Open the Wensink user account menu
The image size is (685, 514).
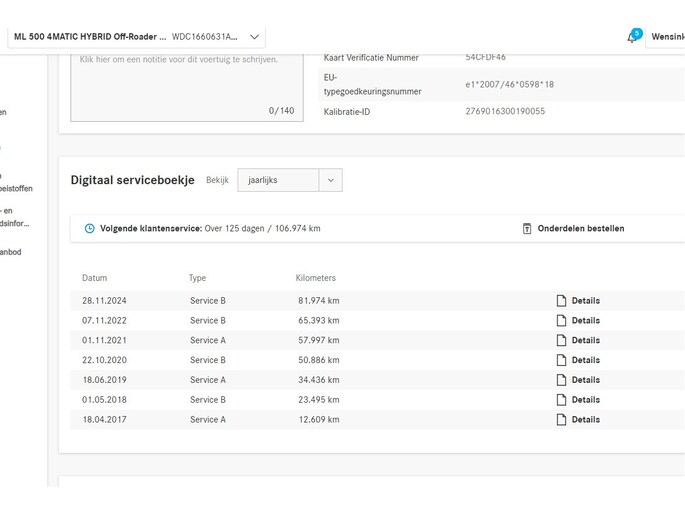pyautogui.click(x=666, y=37)
